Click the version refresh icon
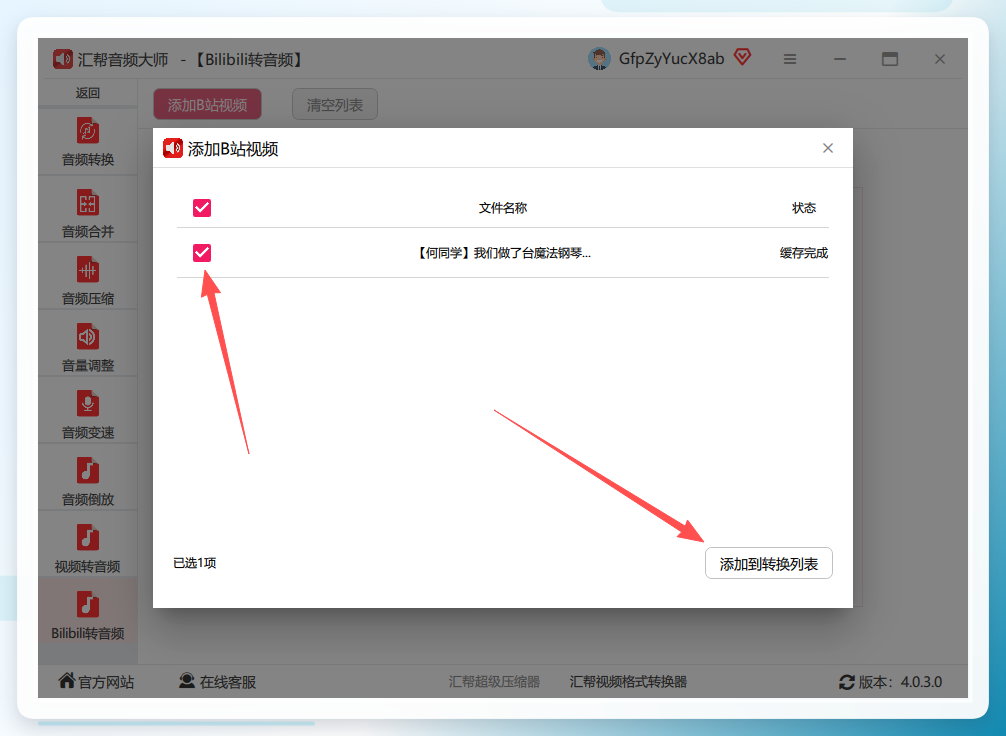Image resolution: width=1006 pixels, height=736 pixels. pos(846,682)
